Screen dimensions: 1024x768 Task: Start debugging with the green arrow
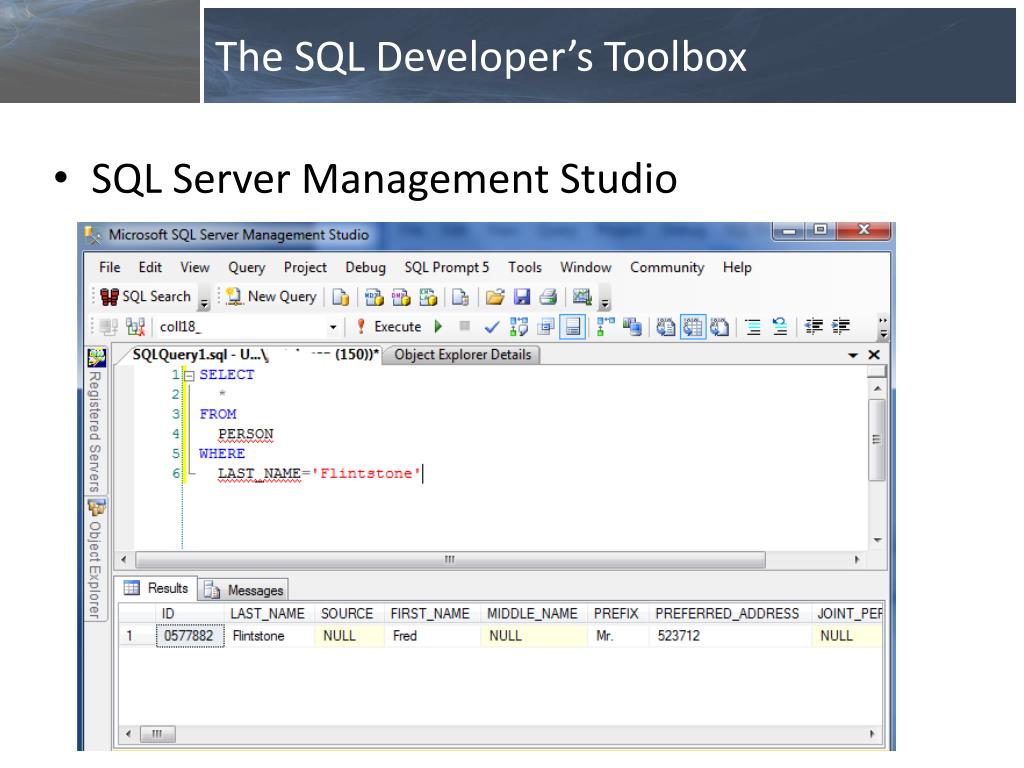438,327
